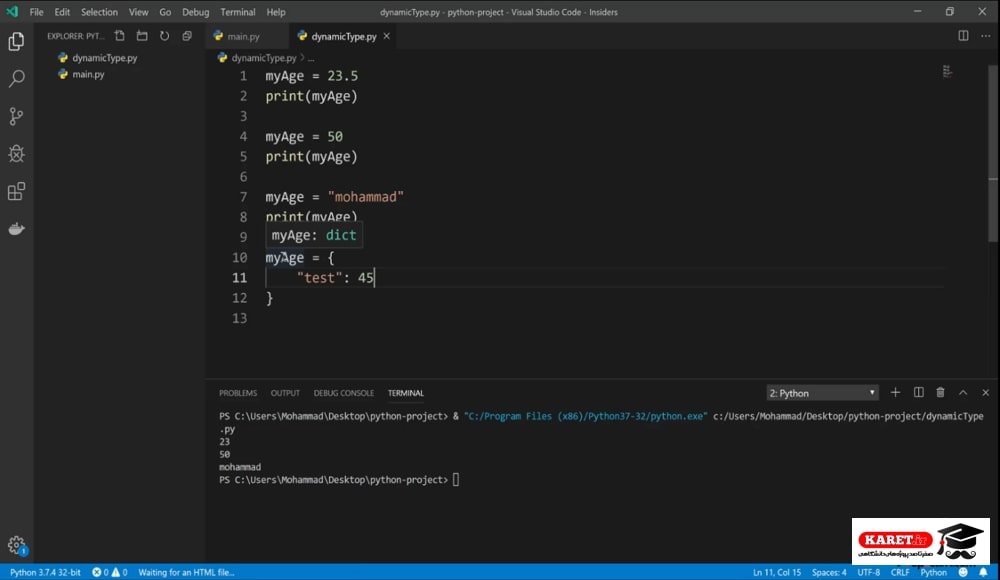Change end of line sequence 'CRLF'
This screenshot has width=1000, height=580.
point(900,572)
